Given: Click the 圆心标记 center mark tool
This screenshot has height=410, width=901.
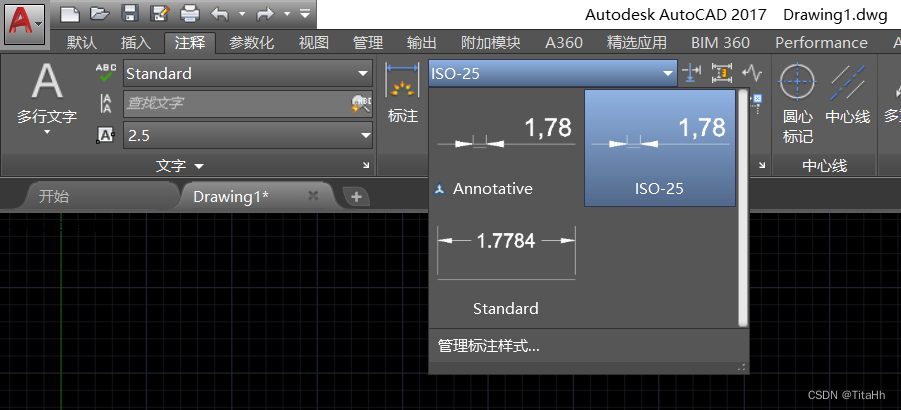Looking at the screenshot, I should (x=798, y=103).
